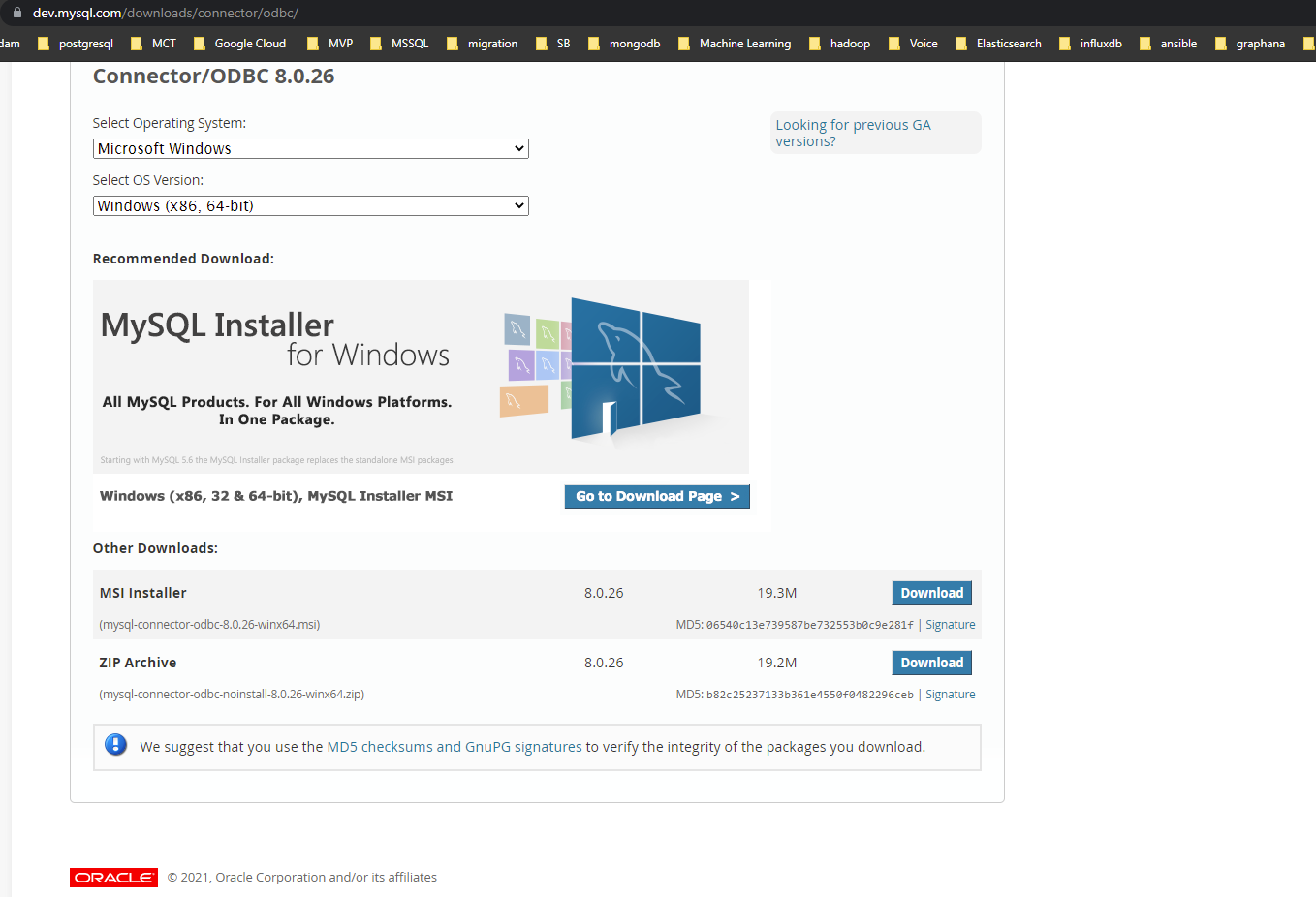1316x897 pixels.
Task: Click the MSI md5 hash 06540c13e739587be732553b0c9e281f
Action: point(809,625)
